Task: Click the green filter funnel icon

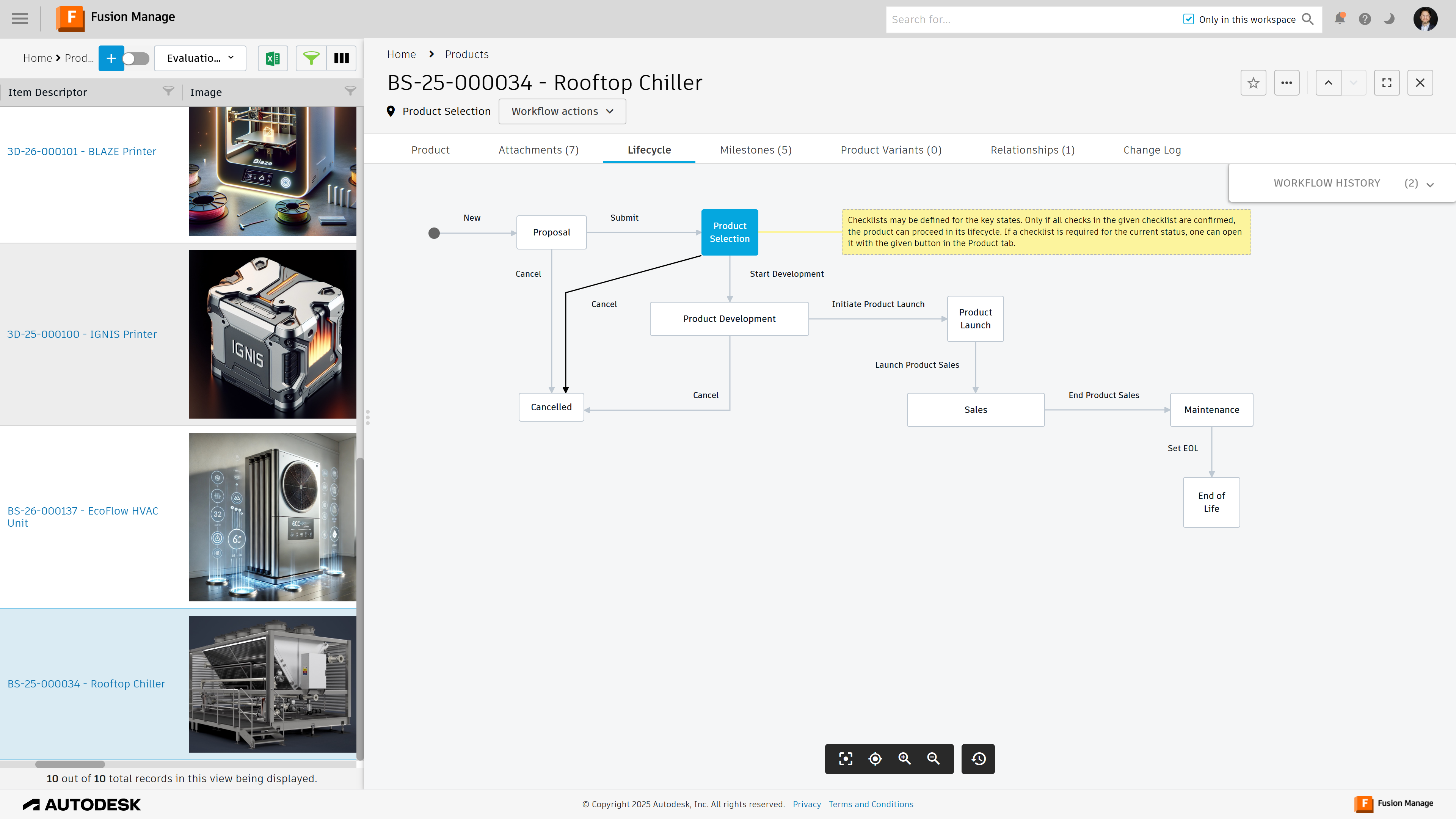Action: click(x=311, y=58)
